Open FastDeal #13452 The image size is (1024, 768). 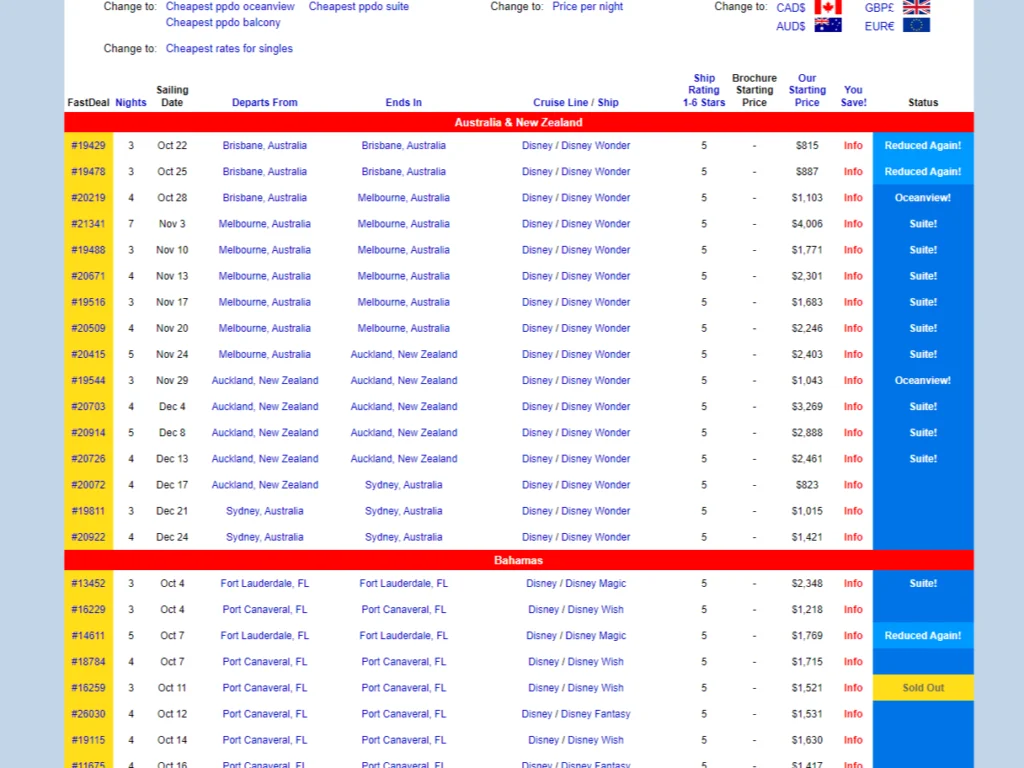point(88,584)
